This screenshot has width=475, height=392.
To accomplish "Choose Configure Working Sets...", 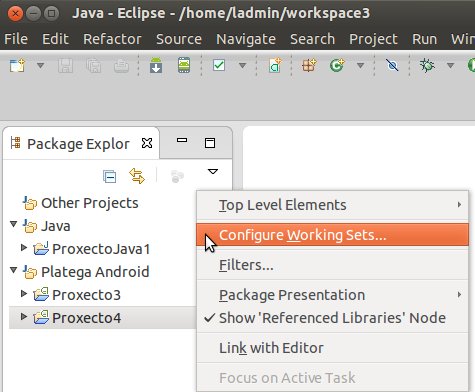I will (x=333, y=235).
